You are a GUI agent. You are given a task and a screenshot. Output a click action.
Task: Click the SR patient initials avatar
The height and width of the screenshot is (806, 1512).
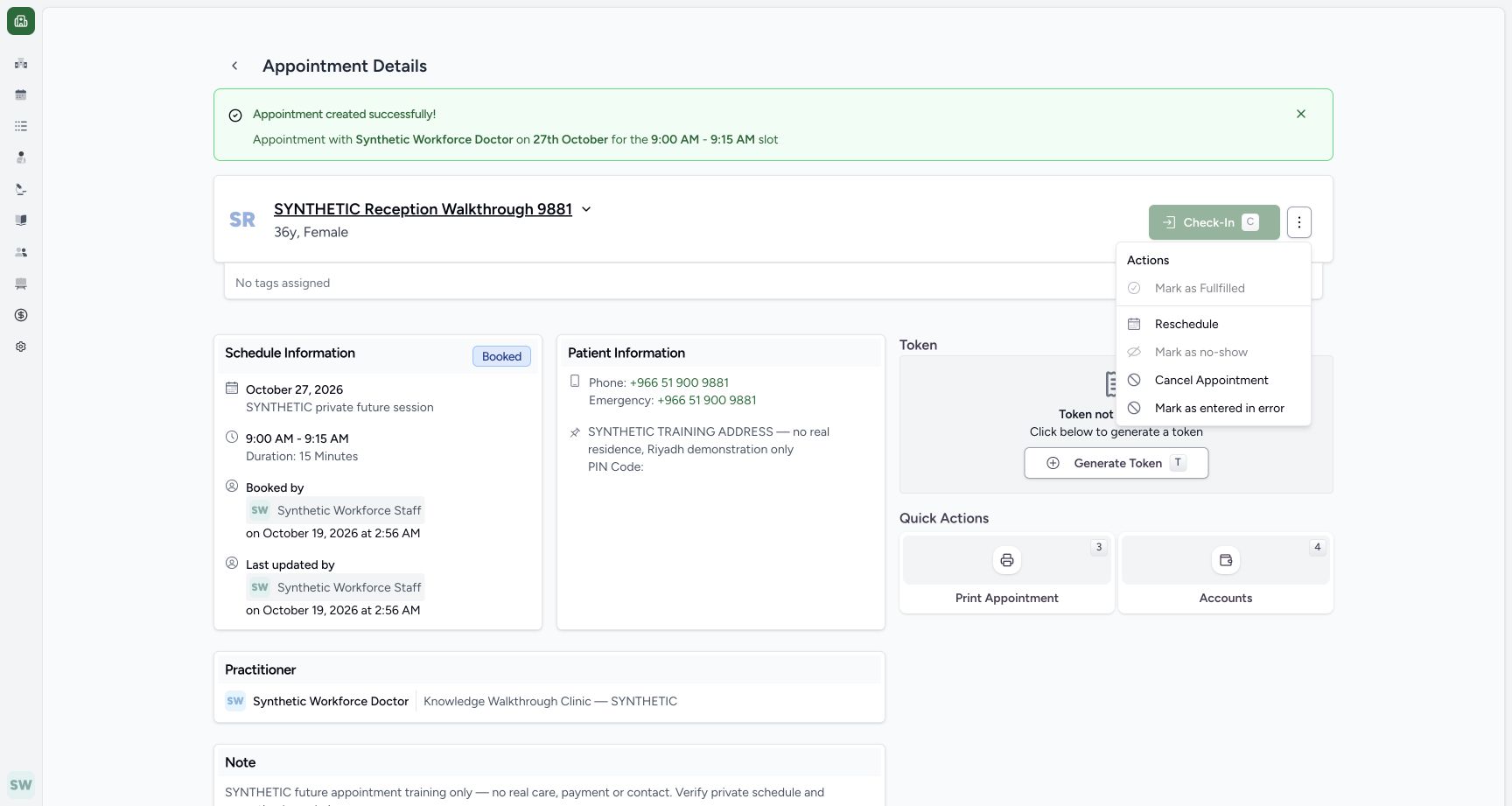[242, 220]
